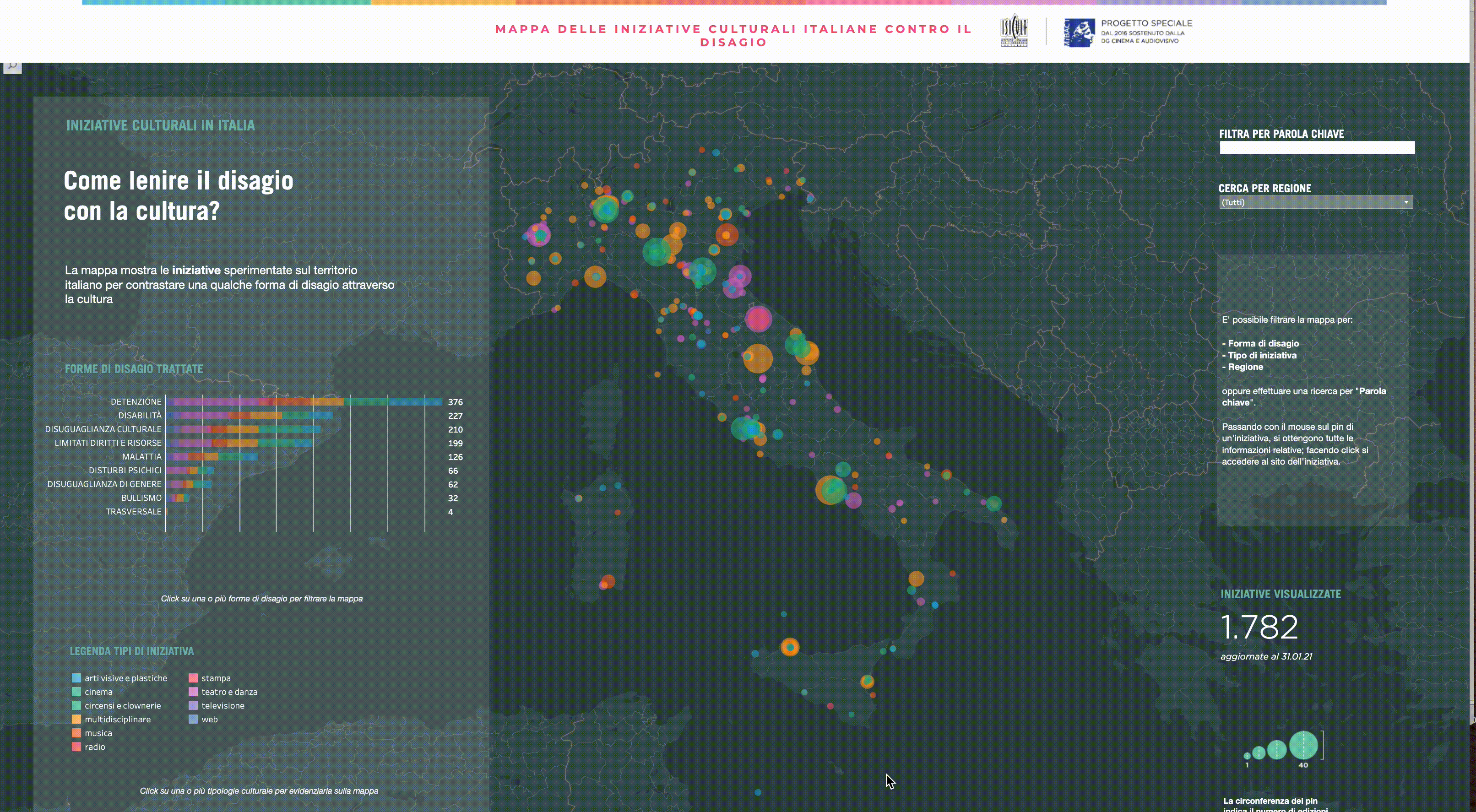The width and height of the screenshot is (1476, 812).
Task: Open the ISICULT logo in header
Action: [x=1014, y=30]
